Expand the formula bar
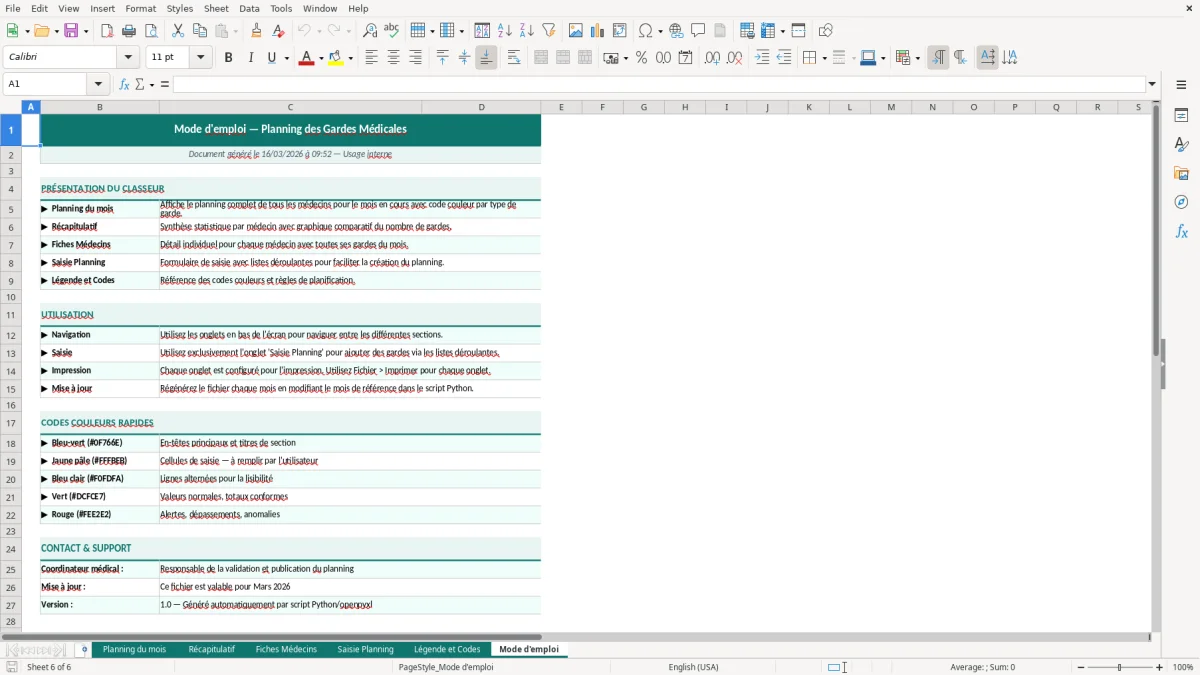1200x675 pixels. pos(1152,84)
